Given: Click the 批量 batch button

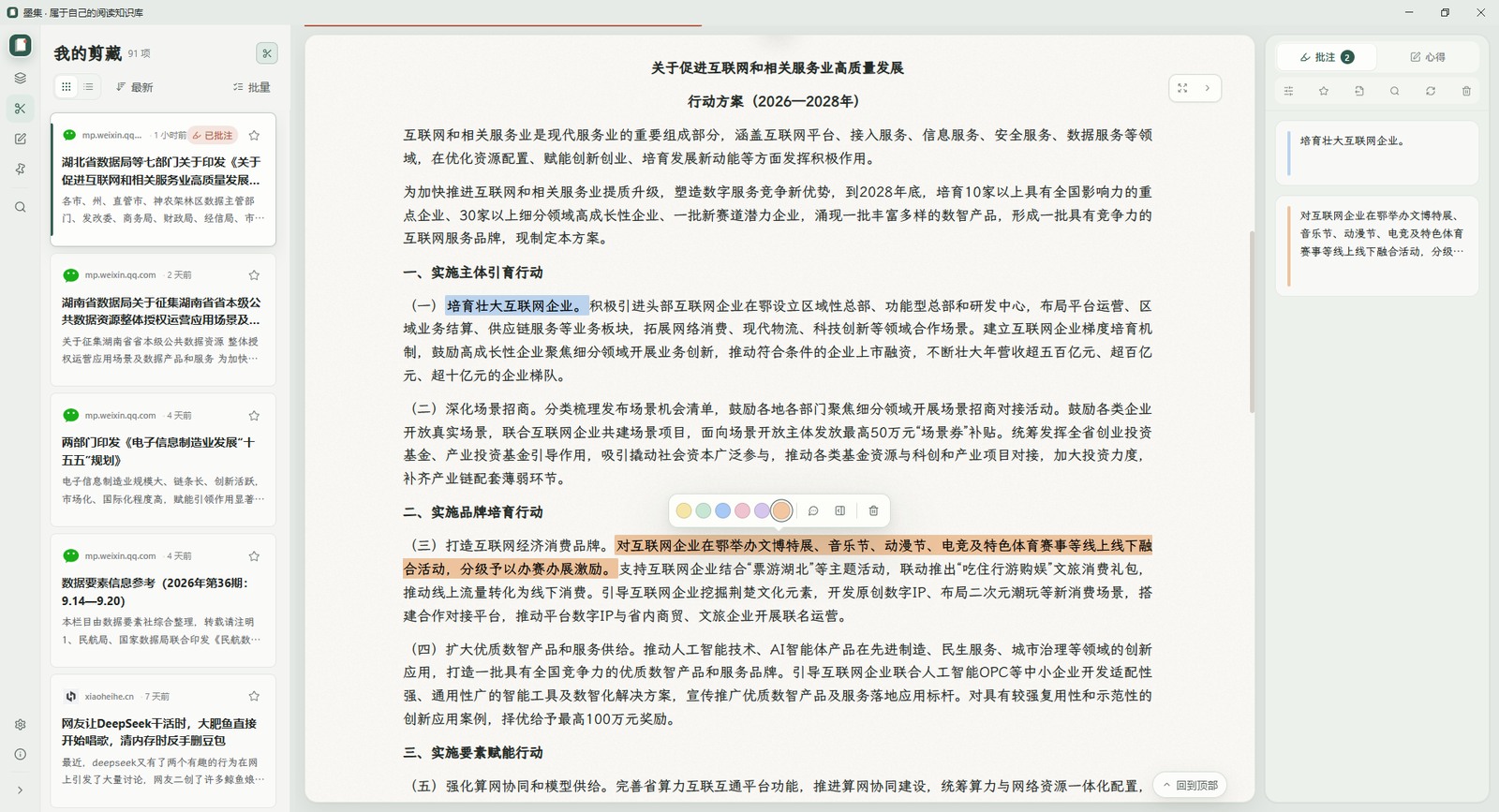Looking at the screenshot, I should coord(252,87).
